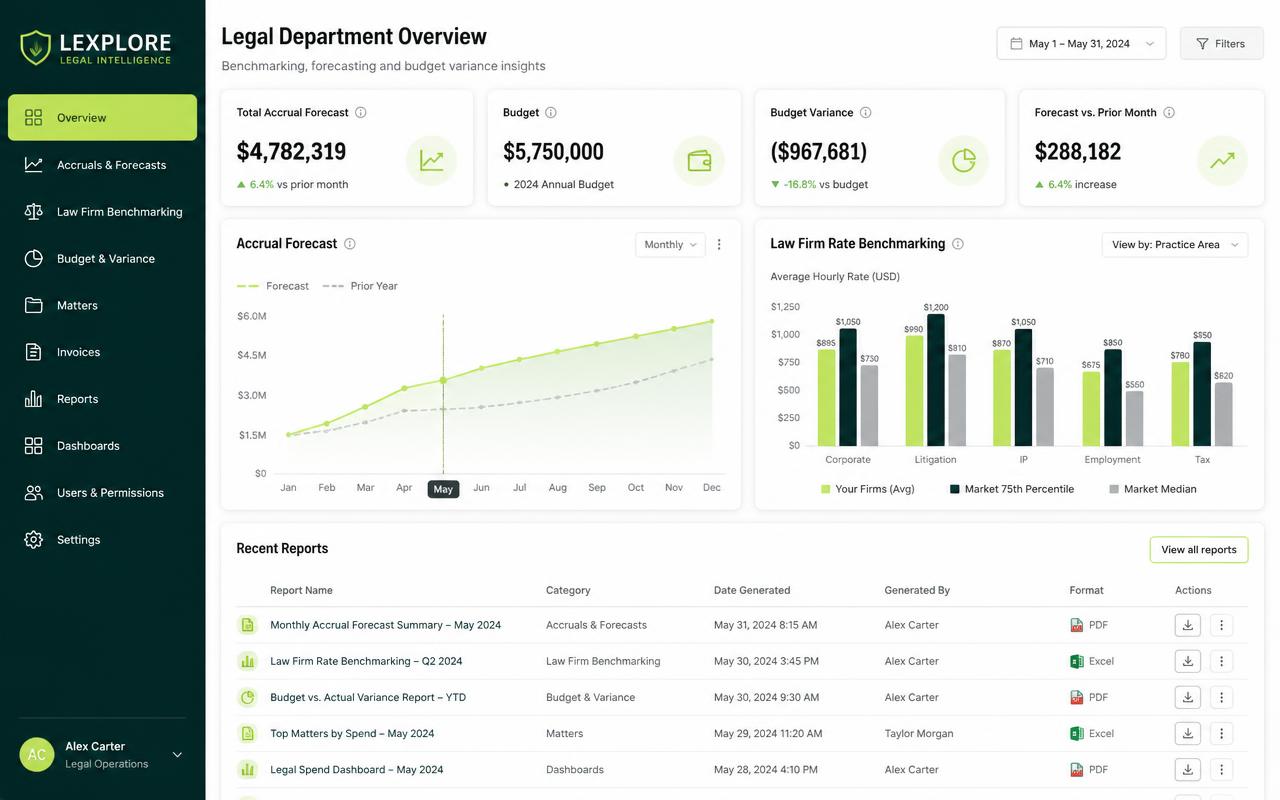Image resolution: width=1280 pixels, height=800 pixels.
Task: Click info icon beside Total Accrual Forecast
Action: (361, 113)
